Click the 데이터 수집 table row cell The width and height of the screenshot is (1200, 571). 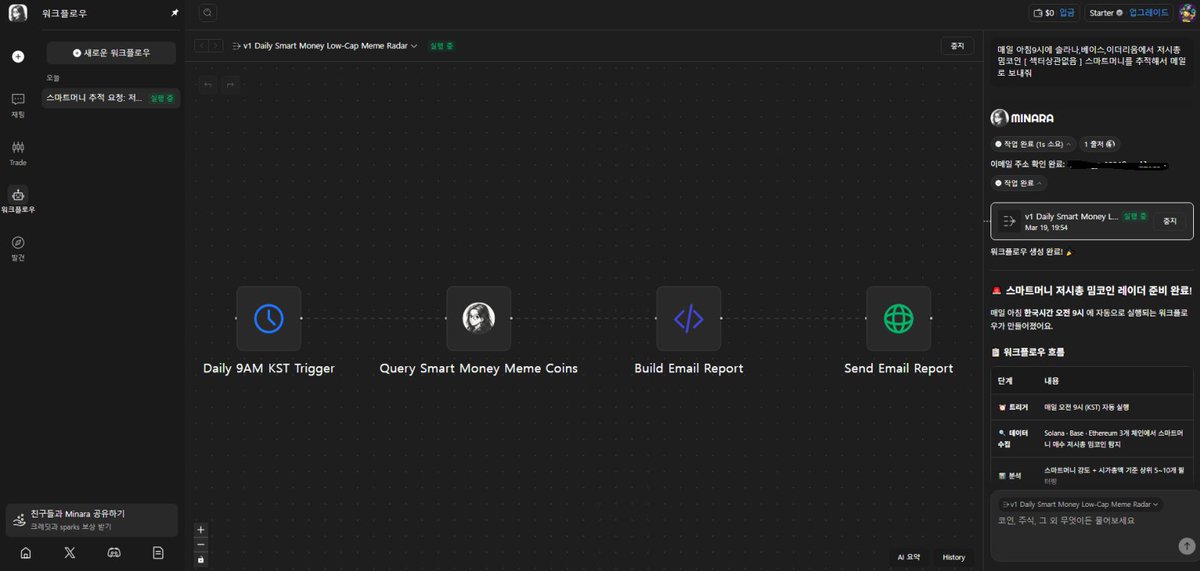1013,438
